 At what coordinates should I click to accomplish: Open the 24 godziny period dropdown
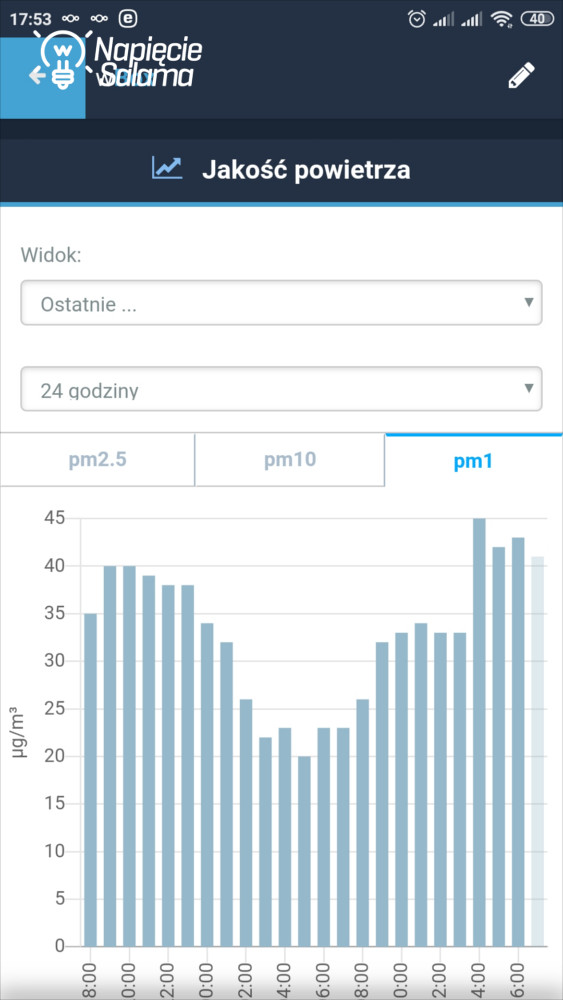pos(281,389)
